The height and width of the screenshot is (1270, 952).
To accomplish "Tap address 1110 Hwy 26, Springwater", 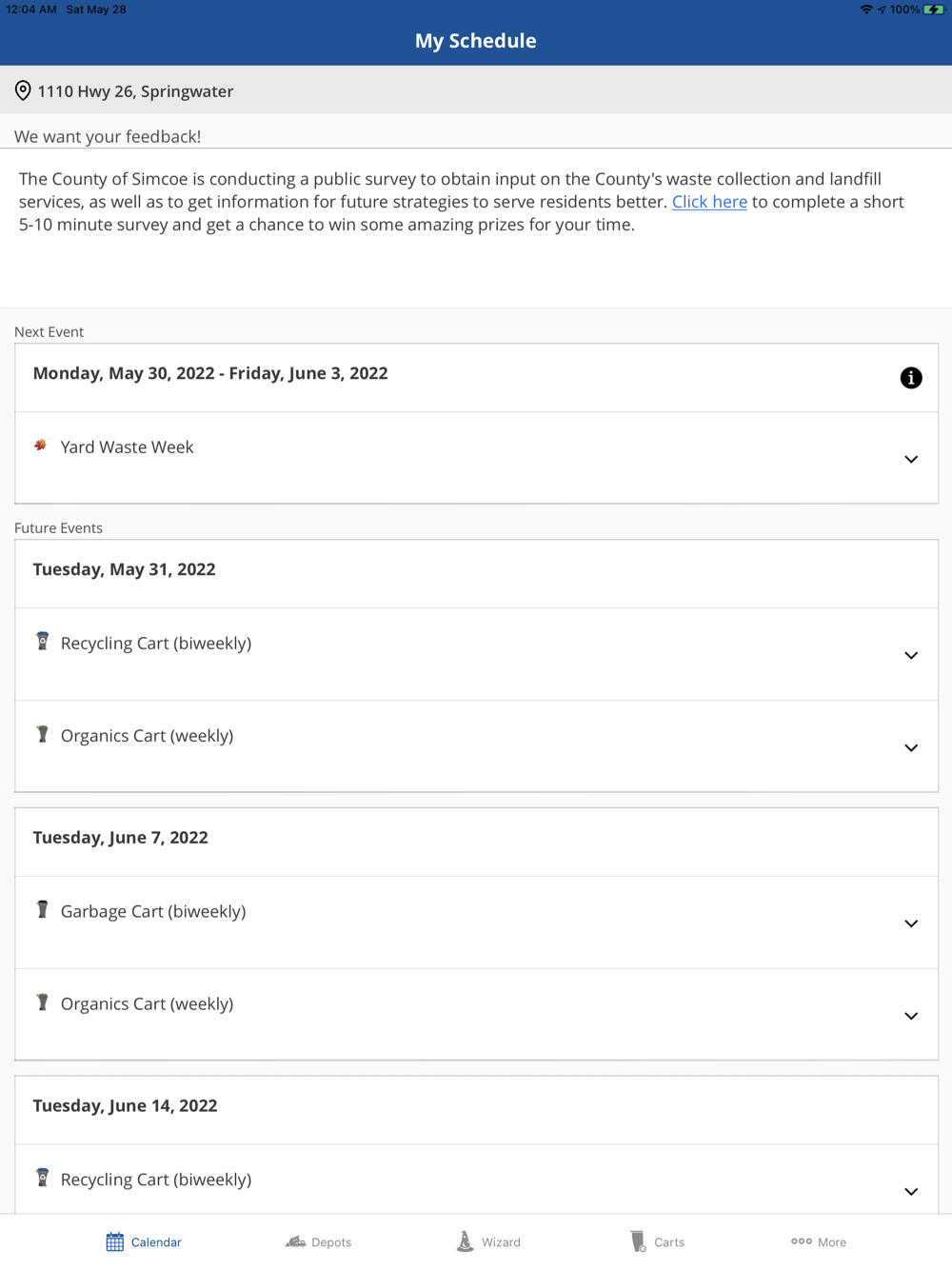I will pyautogui.click(x=135, y=91).
